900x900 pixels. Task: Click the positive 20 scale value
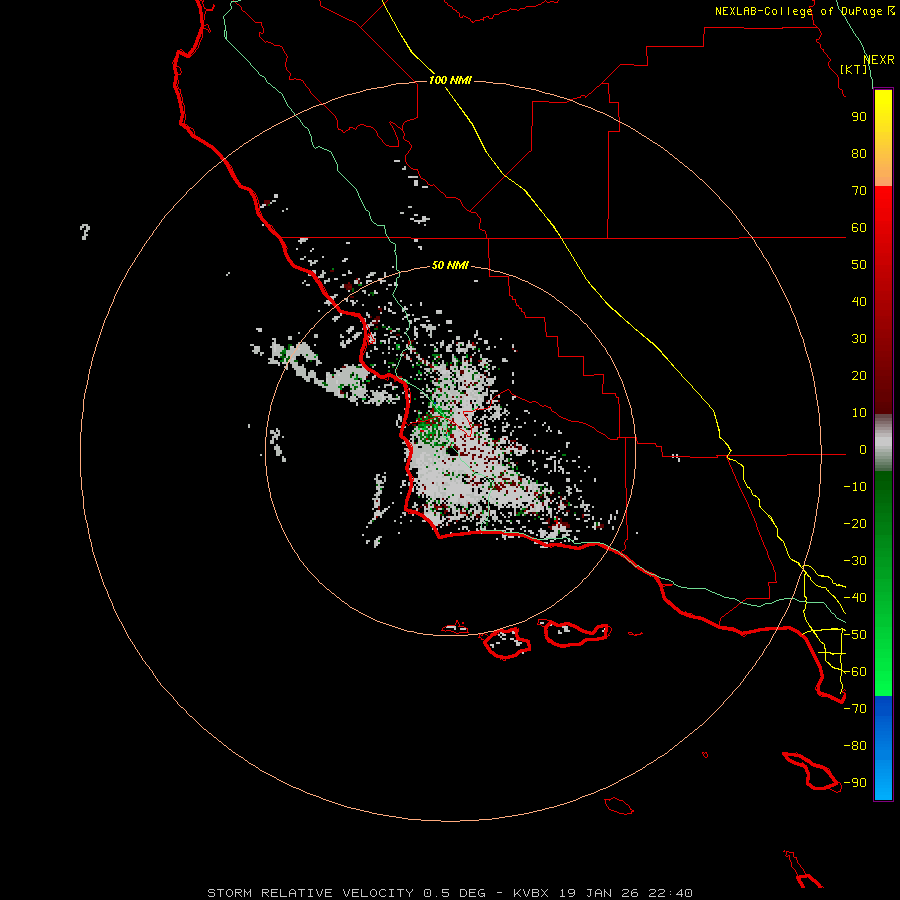click(859, 376)
